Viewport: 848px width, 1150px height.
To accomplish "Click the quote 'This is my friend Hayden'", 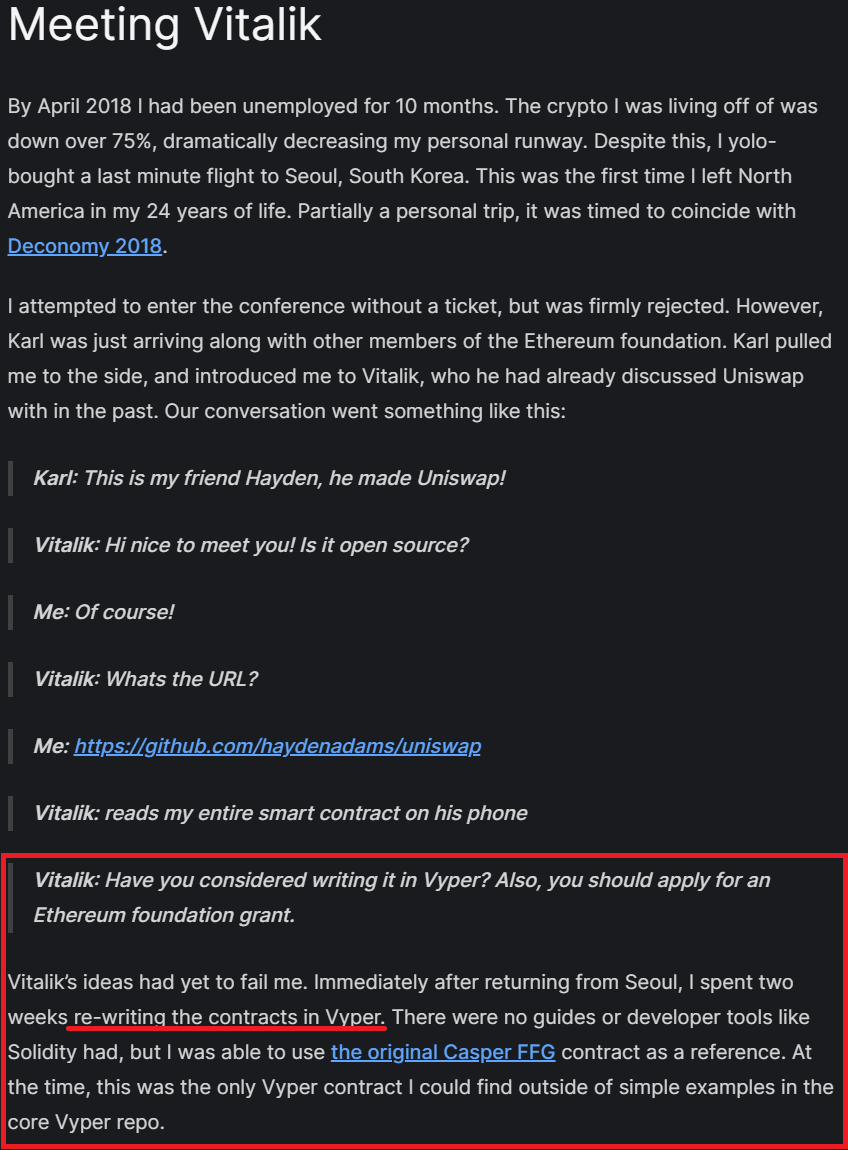I will pos(269,478).
